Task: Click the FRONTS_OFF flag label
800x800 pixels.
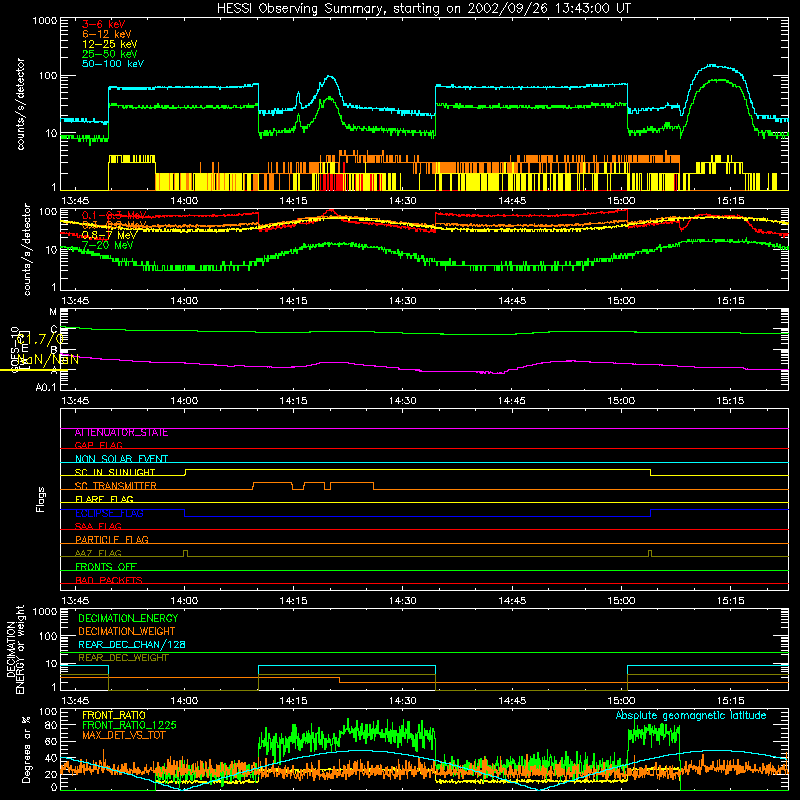Action: tap(106, 567)
